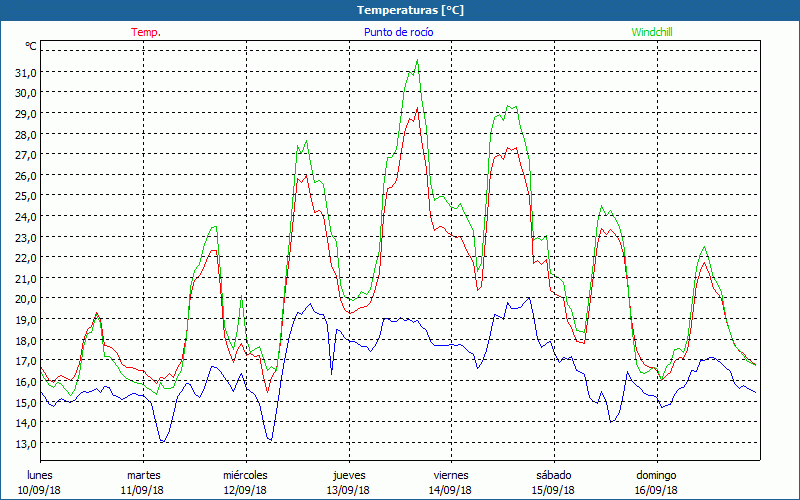Select the blue Punto de rocío legend label
The width and height of the screenshot is (800, 500).
(398, 32)
